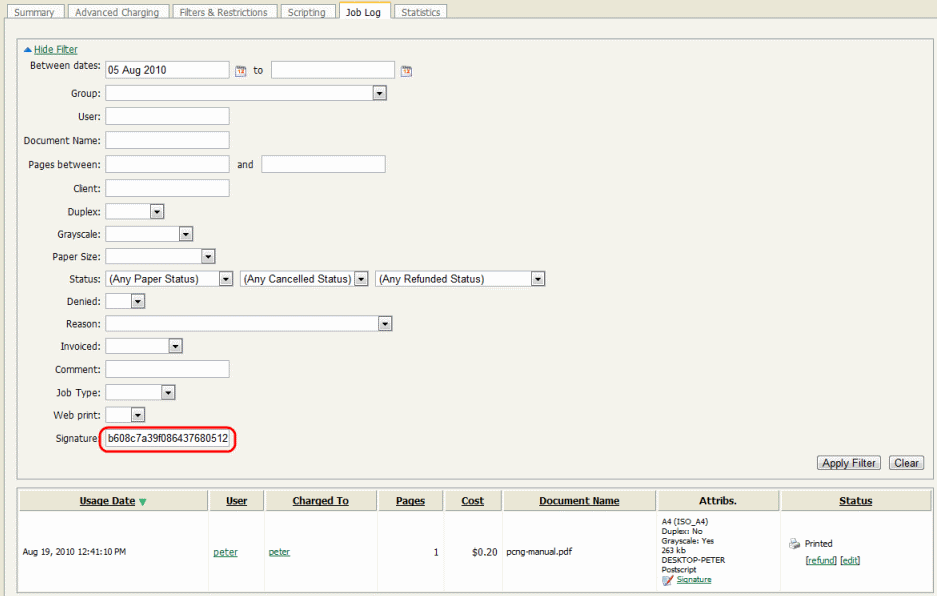The width and height of the screenshot is (937, 596).
Task: Open the peter link in Charged To column
Action: pos(279,552)
